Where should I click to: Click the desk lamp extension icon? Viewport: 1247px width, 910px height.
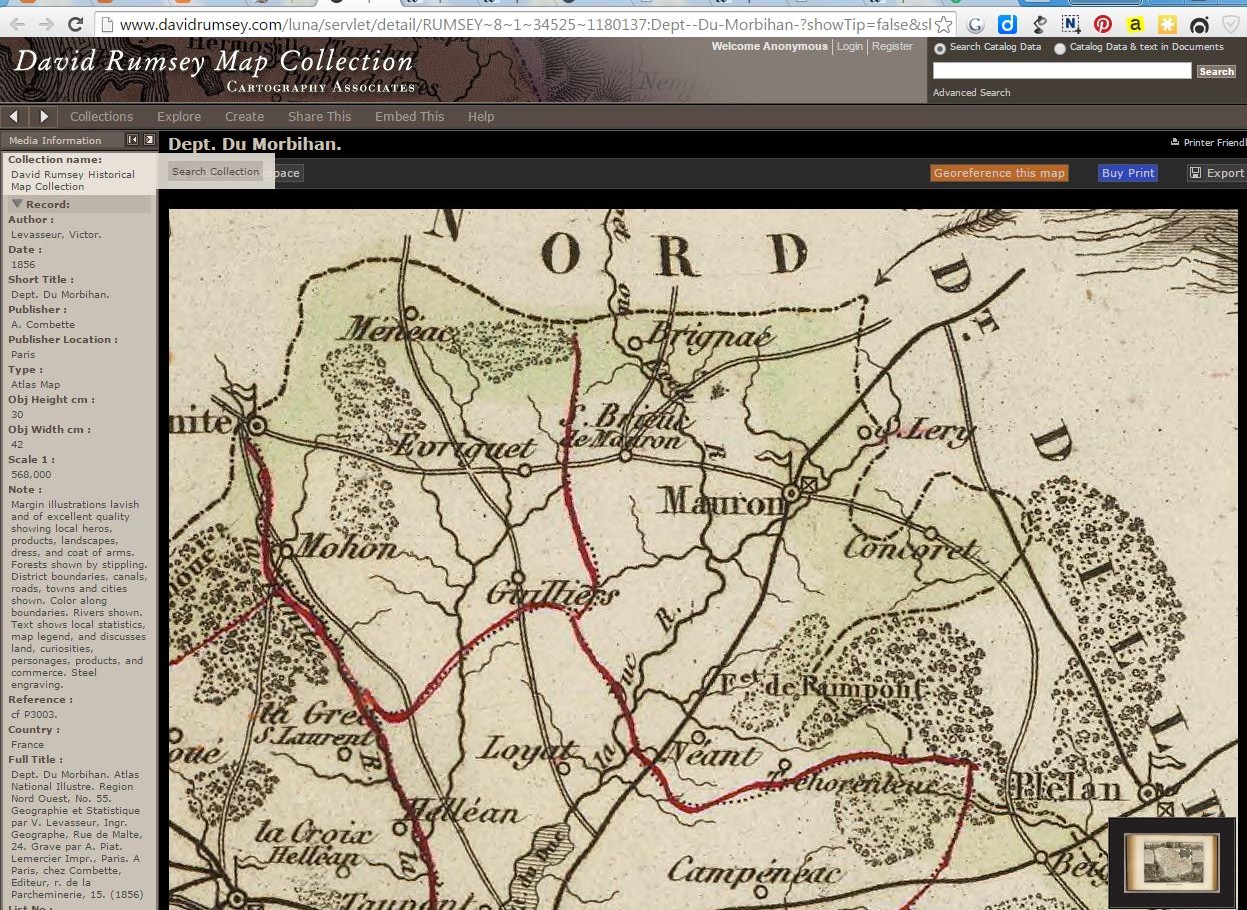[1040, 24]
